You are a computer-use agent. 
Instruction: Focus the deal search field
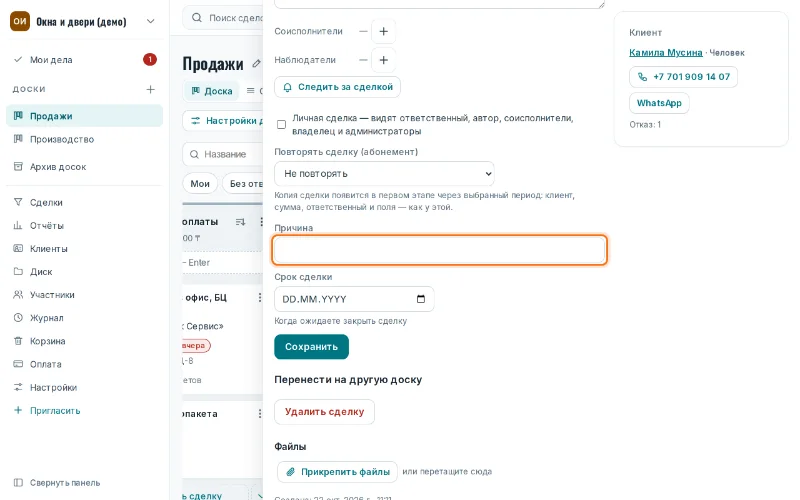point(224,18)
